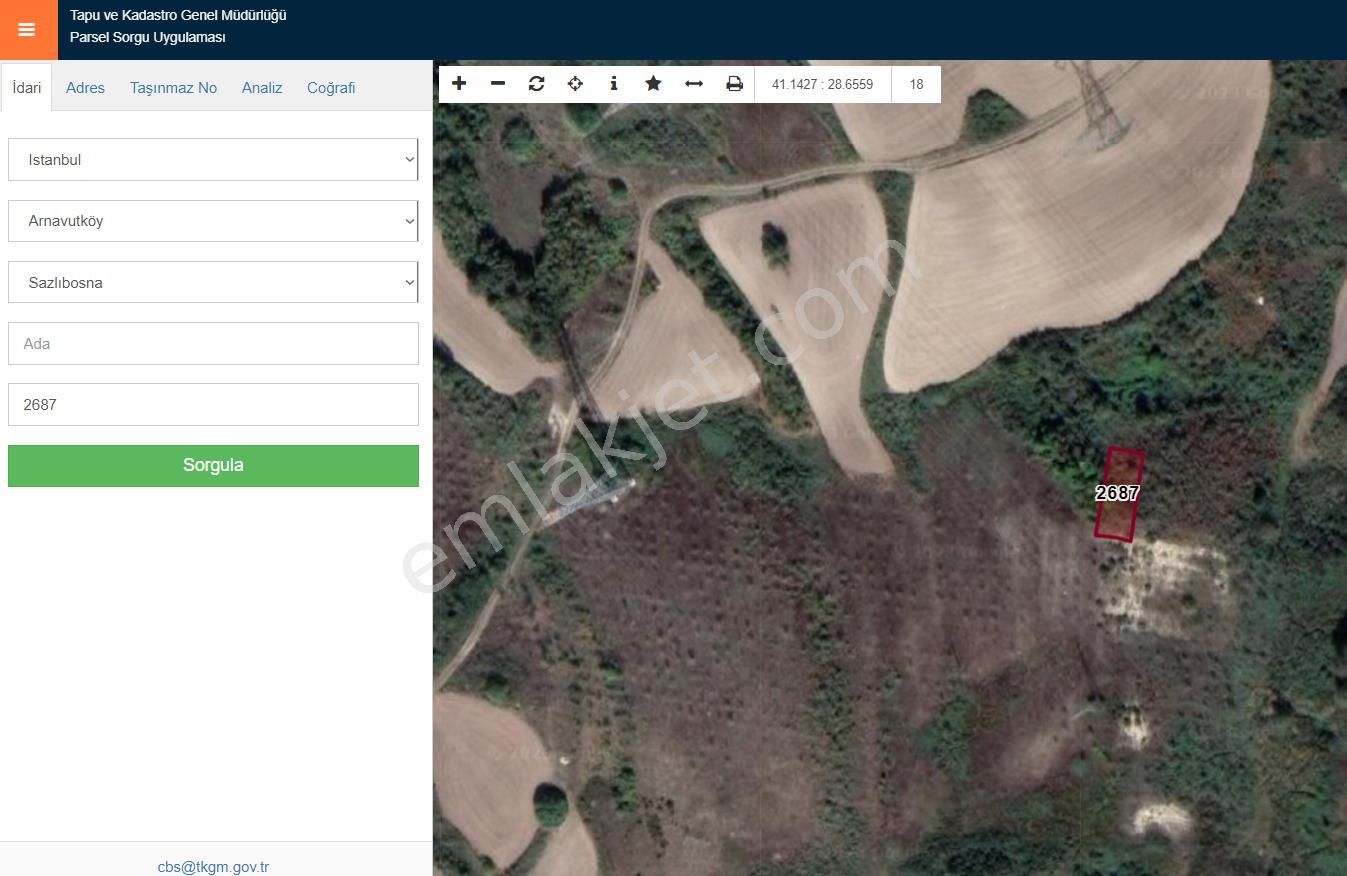1347x876 pixels.
Task: Click the star favorites icon
Action: tap(653, 84)
